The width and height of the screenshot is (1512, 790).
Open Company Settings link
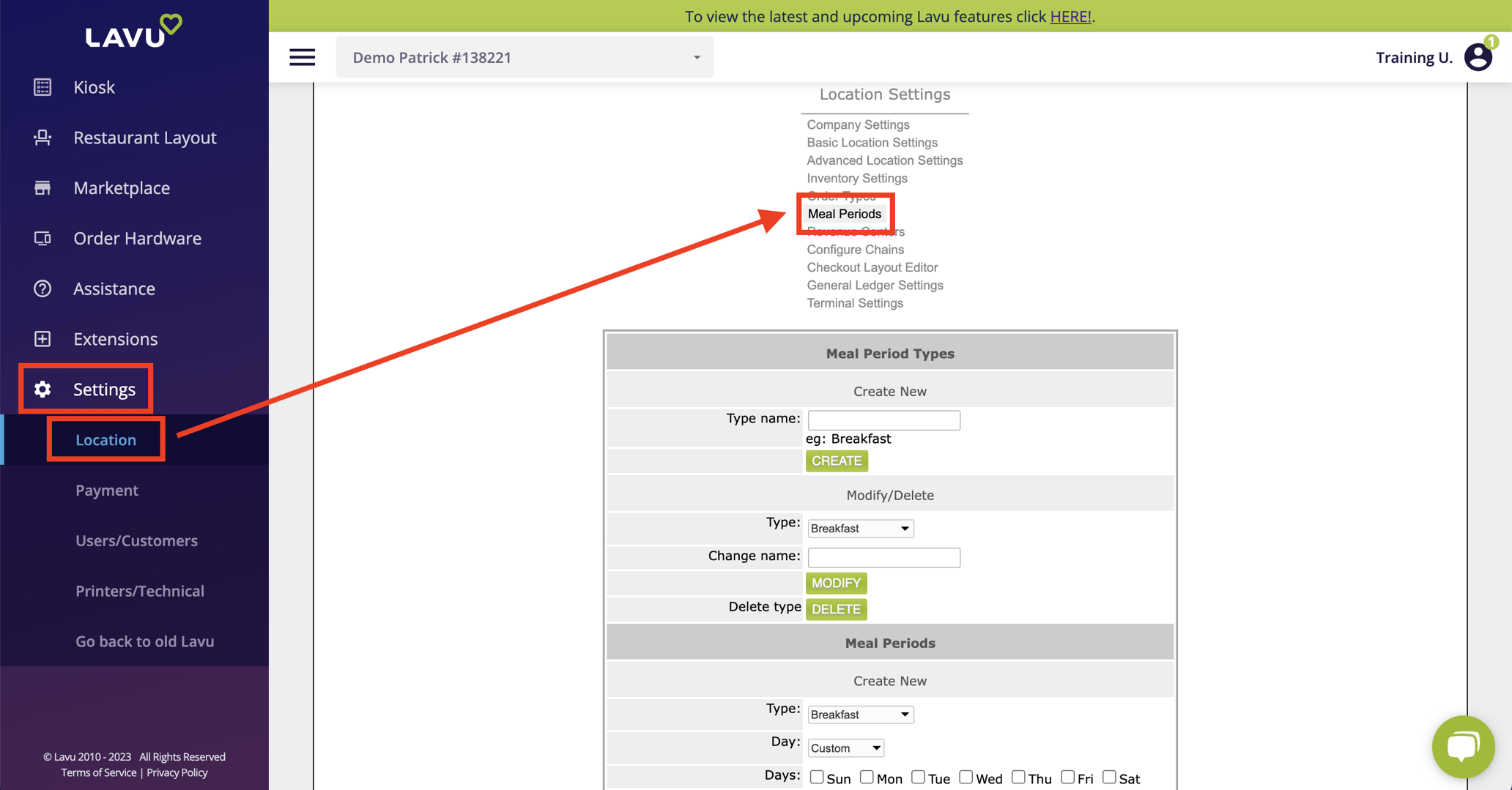[858, 124]
